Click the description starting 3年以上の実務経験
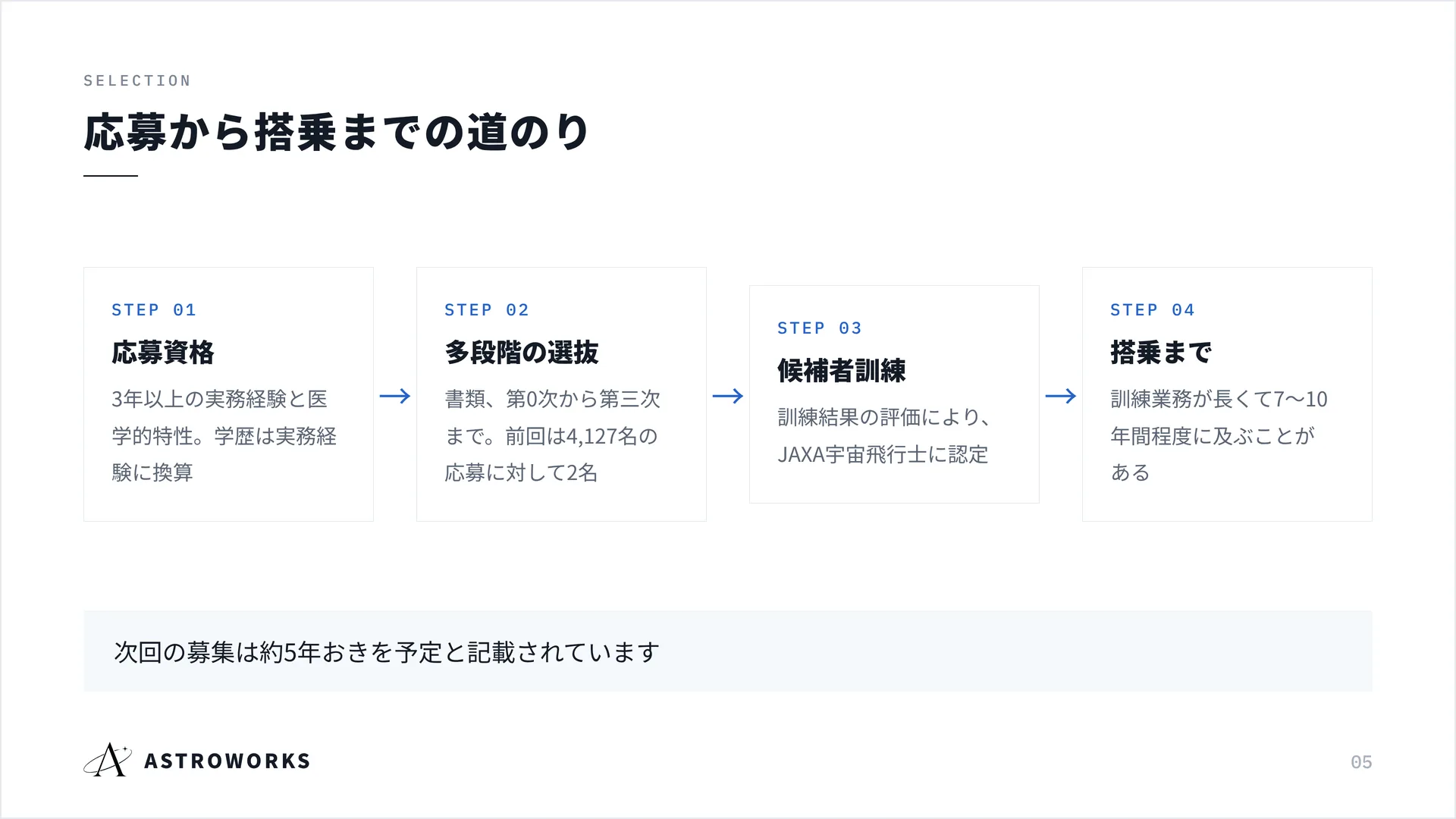Viewport: 1456px width, 819px height. coord(224,436)
